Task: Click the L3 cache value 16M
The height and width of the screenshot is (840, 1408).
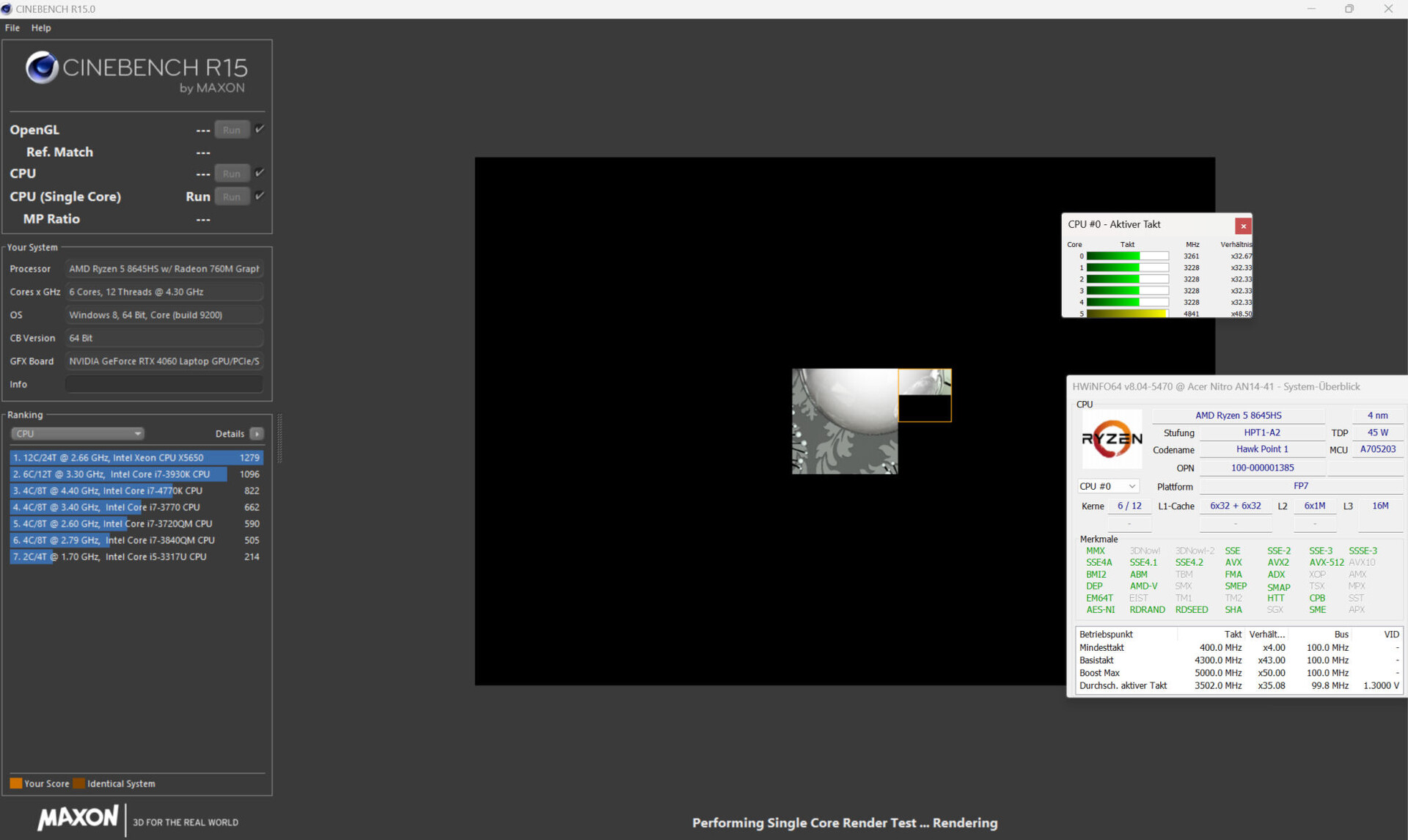Action: point(1380,506)
